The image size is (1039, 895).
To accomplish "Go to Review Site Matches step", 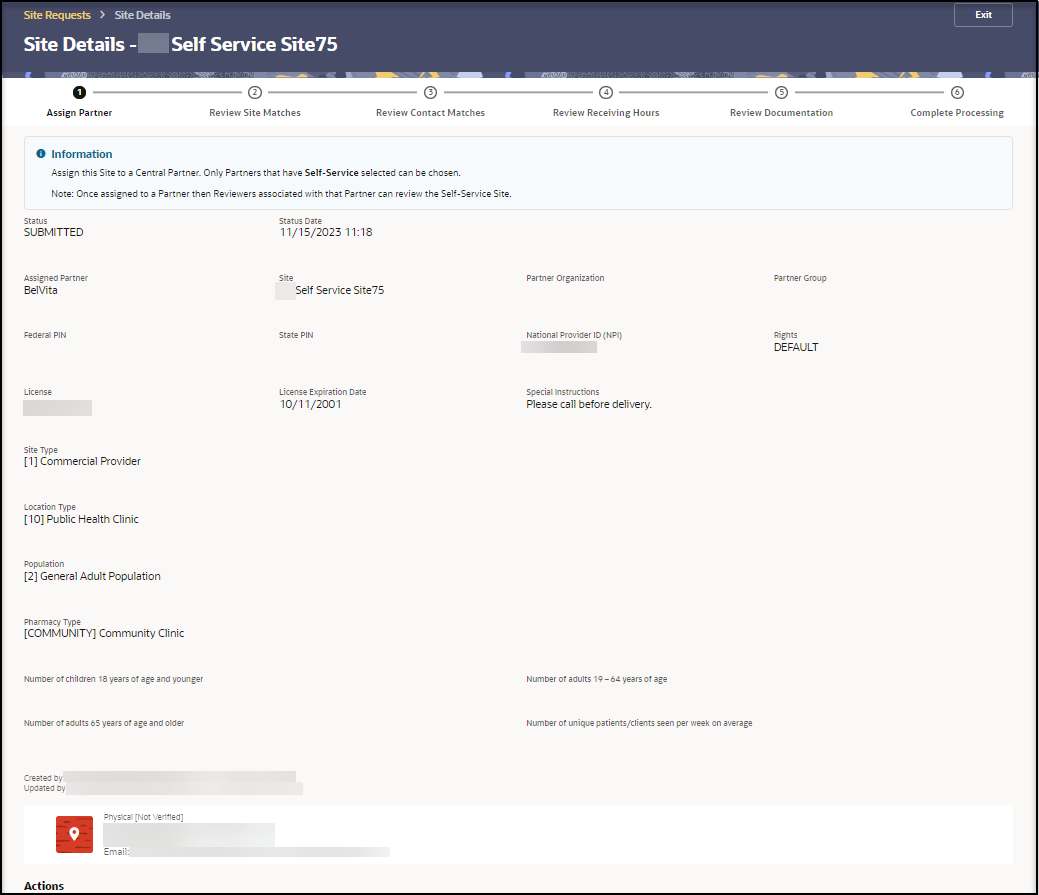I will pos(255,113).
